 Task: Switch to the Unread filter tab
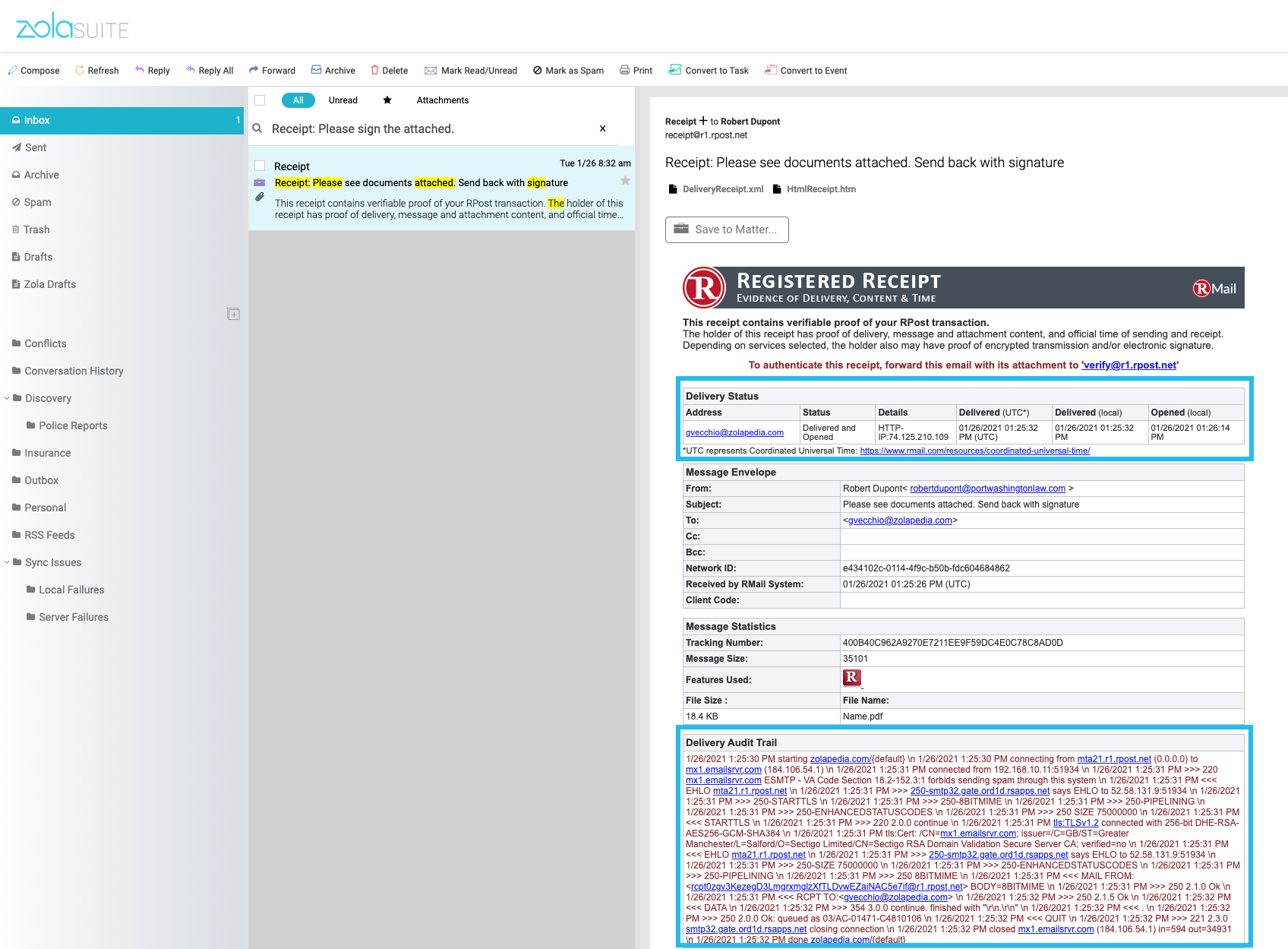tap(343, 100)
